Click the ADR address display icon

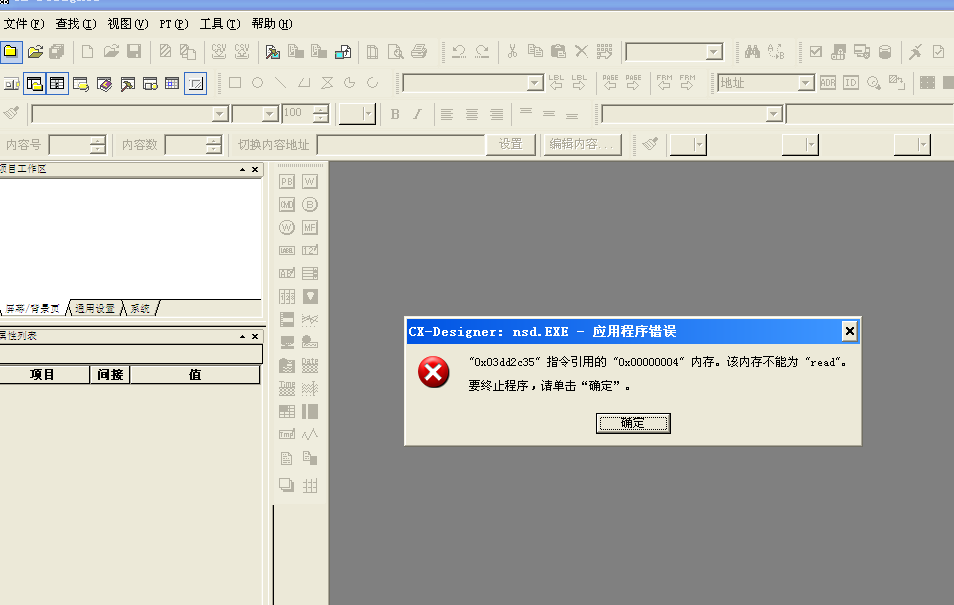point(828,83)
